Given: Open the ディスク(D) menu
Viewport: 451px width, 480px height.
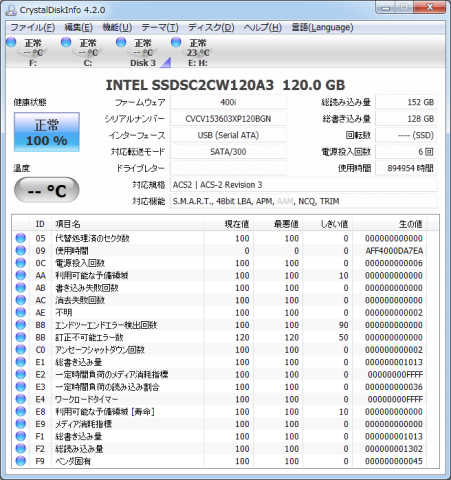Looking at the screenshot, I should click(211, 27).
